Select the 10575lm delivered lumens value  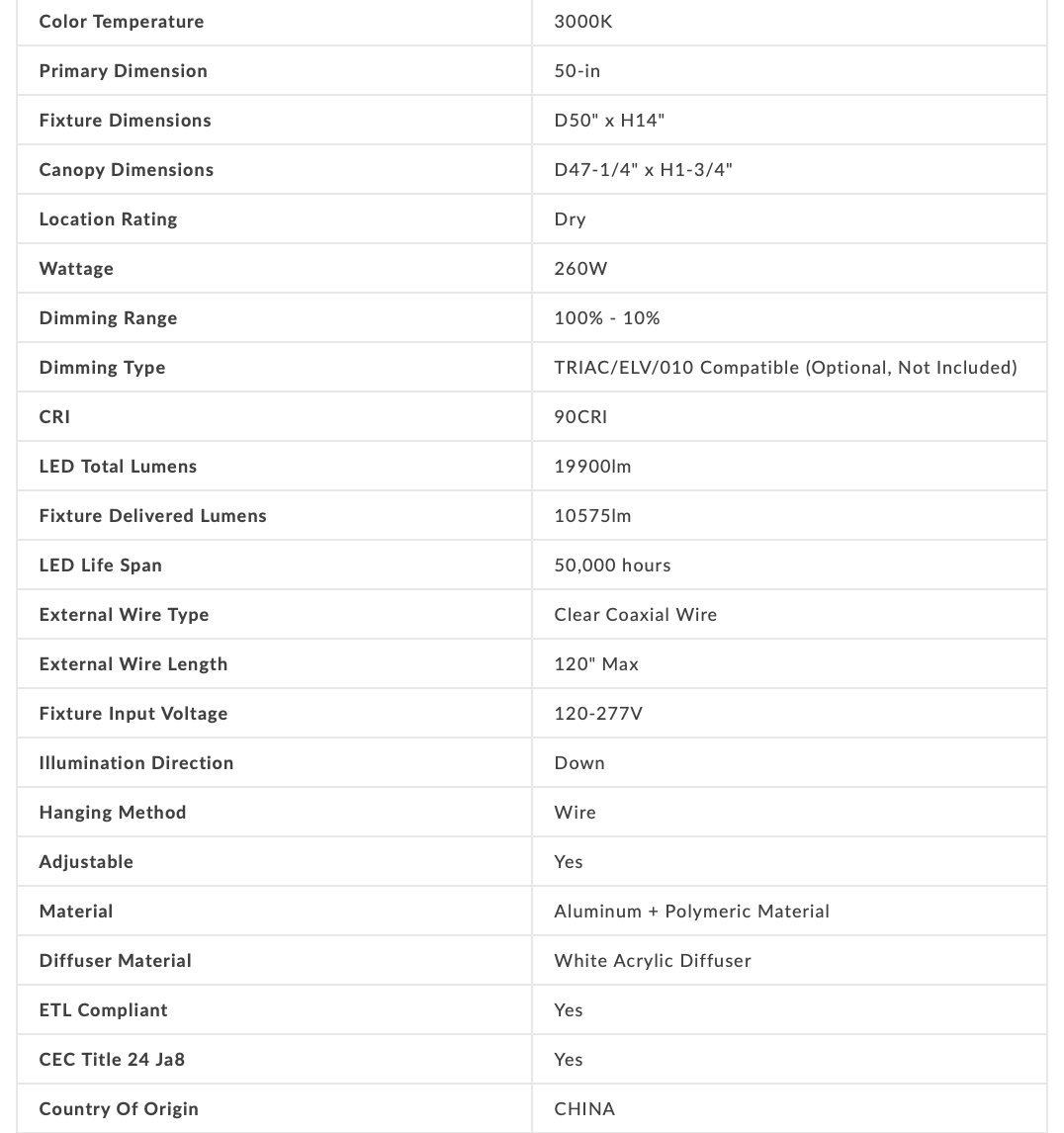(592, 516)
